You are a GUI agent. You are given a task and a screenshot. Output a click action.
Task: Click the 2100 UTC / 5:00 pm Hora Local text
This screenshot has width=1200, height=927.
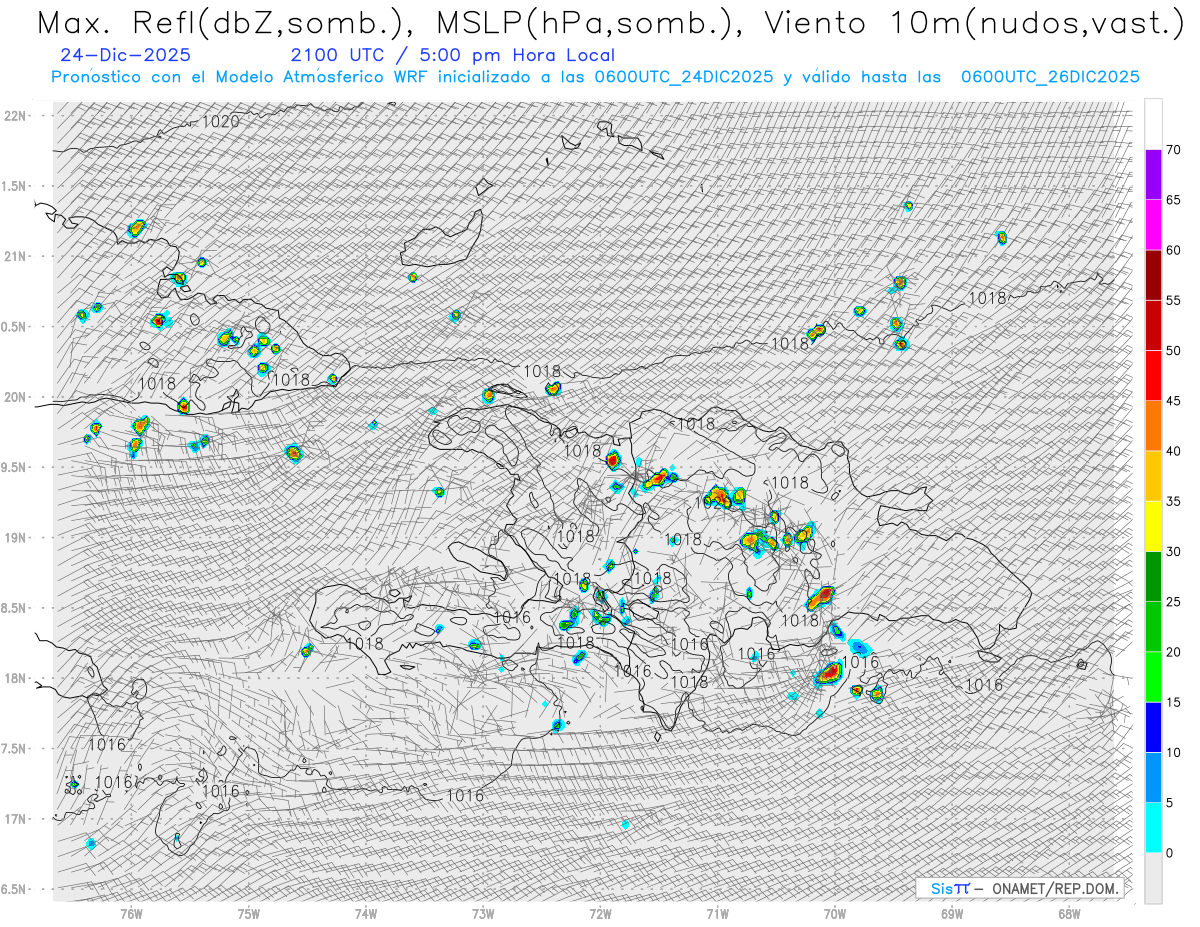(453, 56)
